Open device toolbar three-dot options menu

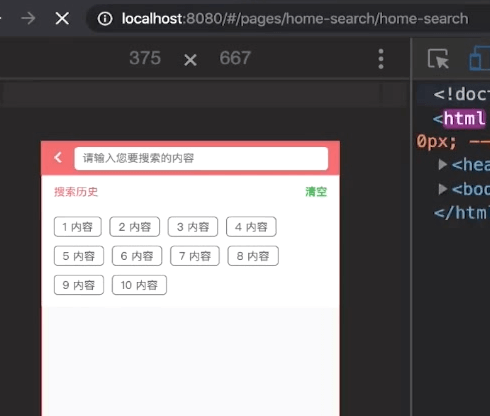click(381, 59)
